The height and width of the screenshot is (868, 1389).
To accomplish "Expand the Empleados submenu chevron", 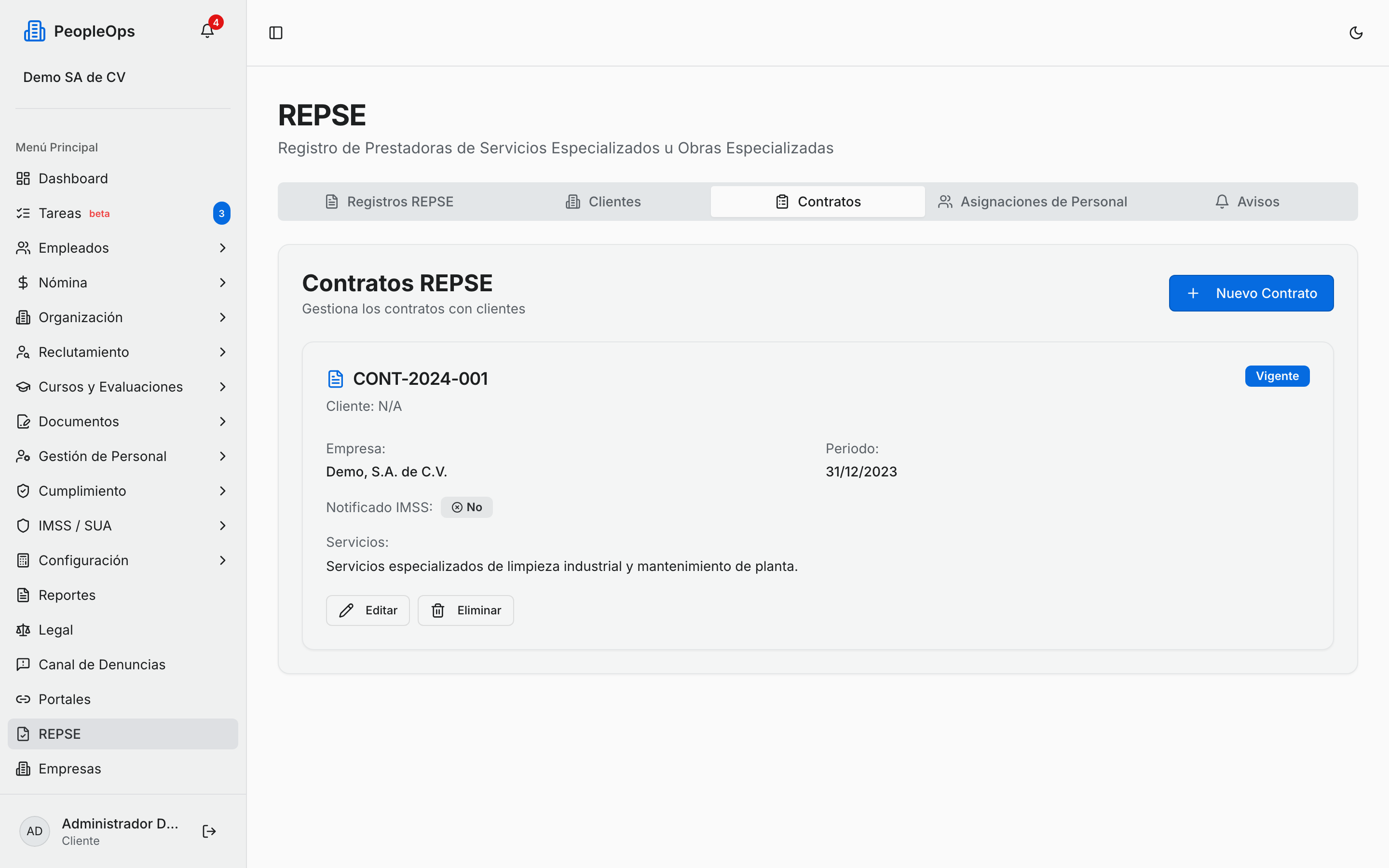I will (x=223, y=248).
